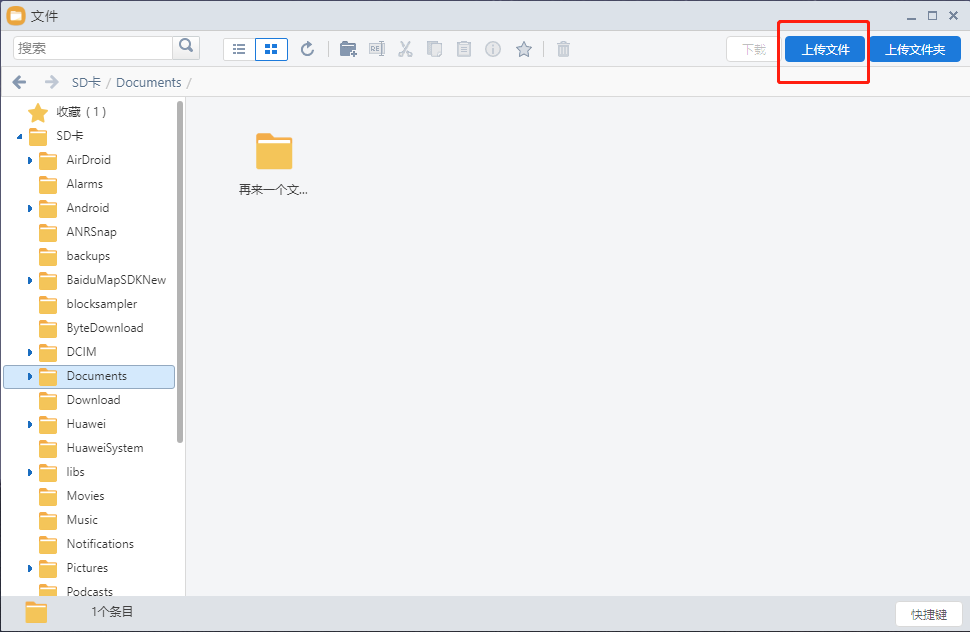Click the scissors cut icon
970x632 pixels.
(405, 49)
